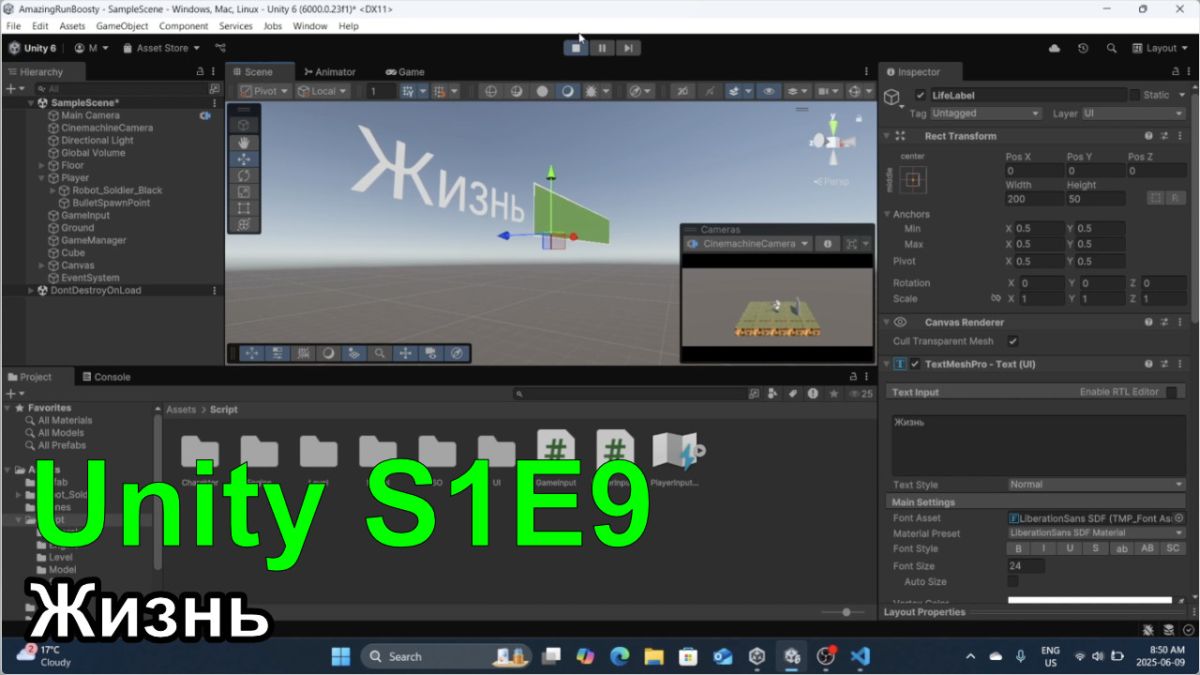Open the Tag Untagged dropdown
Viewport: 1200px width, 675px height.
tap(986, 114)
